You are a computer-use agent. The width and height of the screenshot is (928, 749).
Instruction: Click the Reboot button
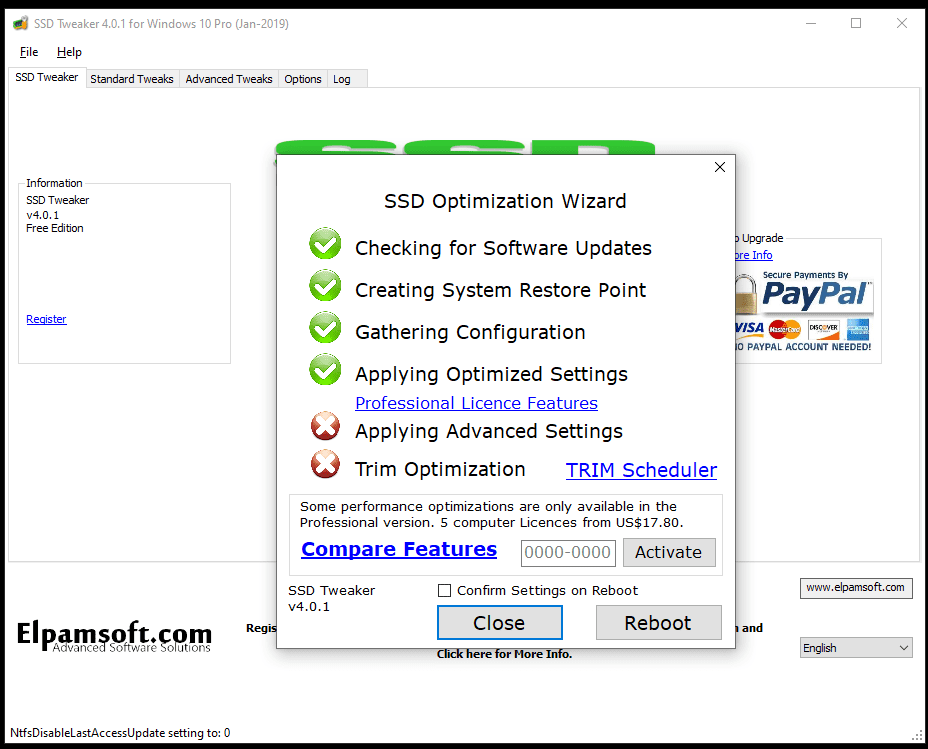[x=658, y=622]
